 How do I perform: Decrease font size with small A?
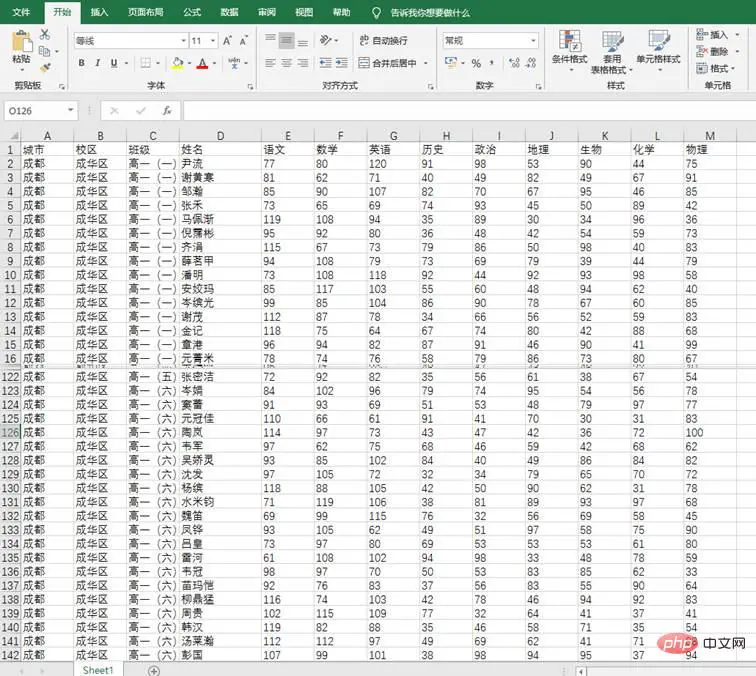point(243,41)
